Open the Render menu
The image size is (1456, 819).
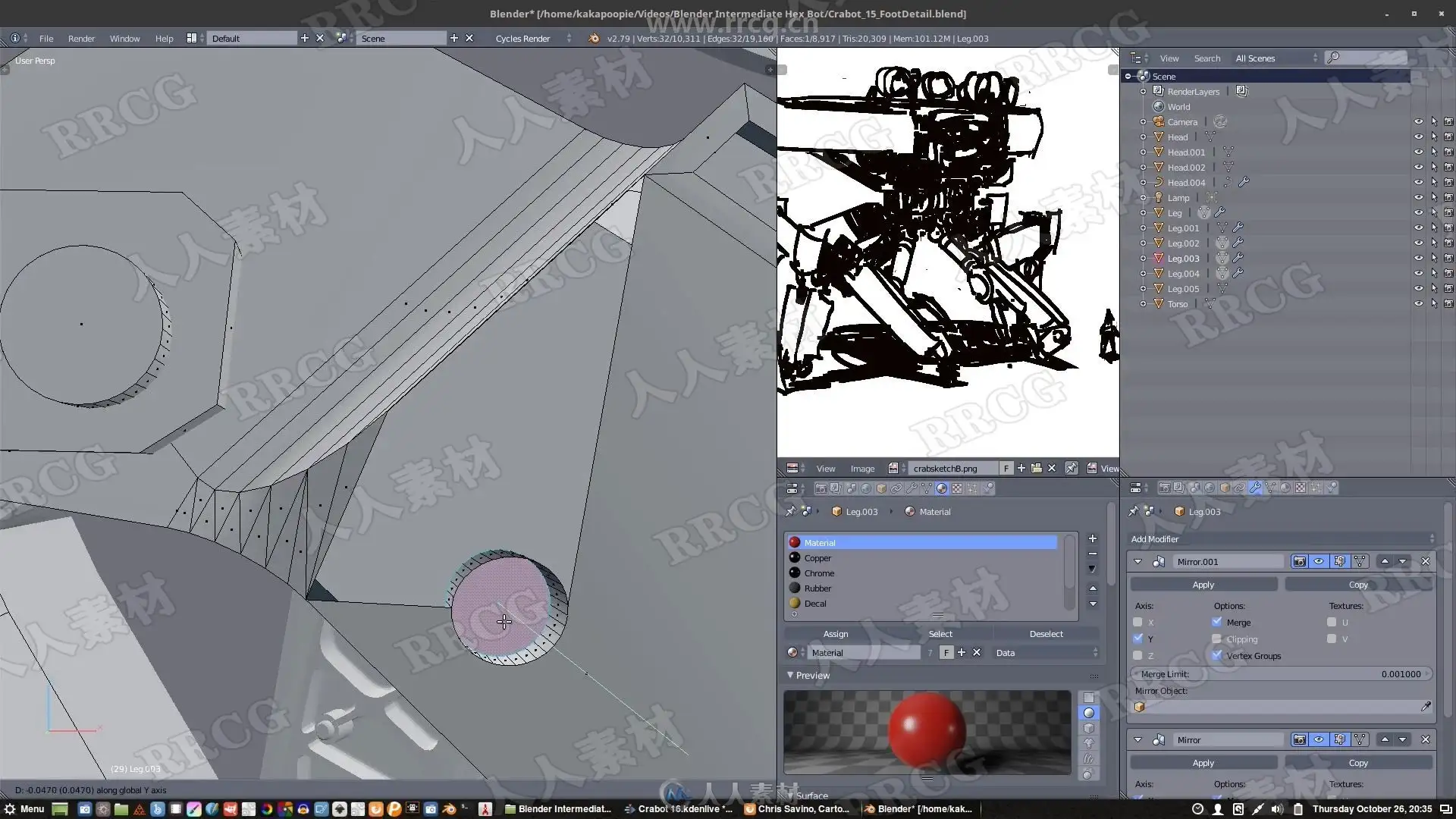click(x=81, y=38)
